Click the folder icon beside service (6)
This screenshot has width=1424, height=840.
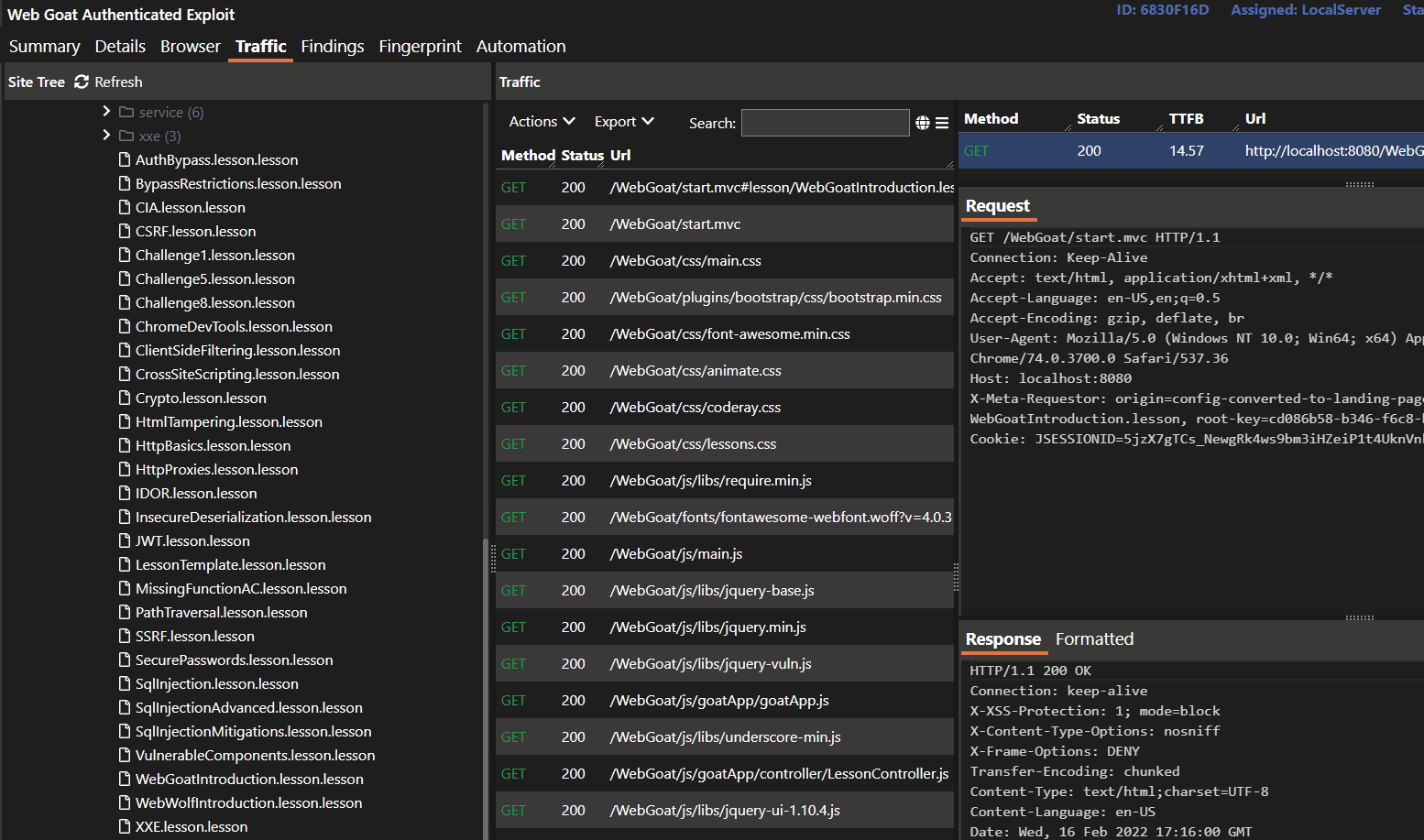tap(127, 112)
